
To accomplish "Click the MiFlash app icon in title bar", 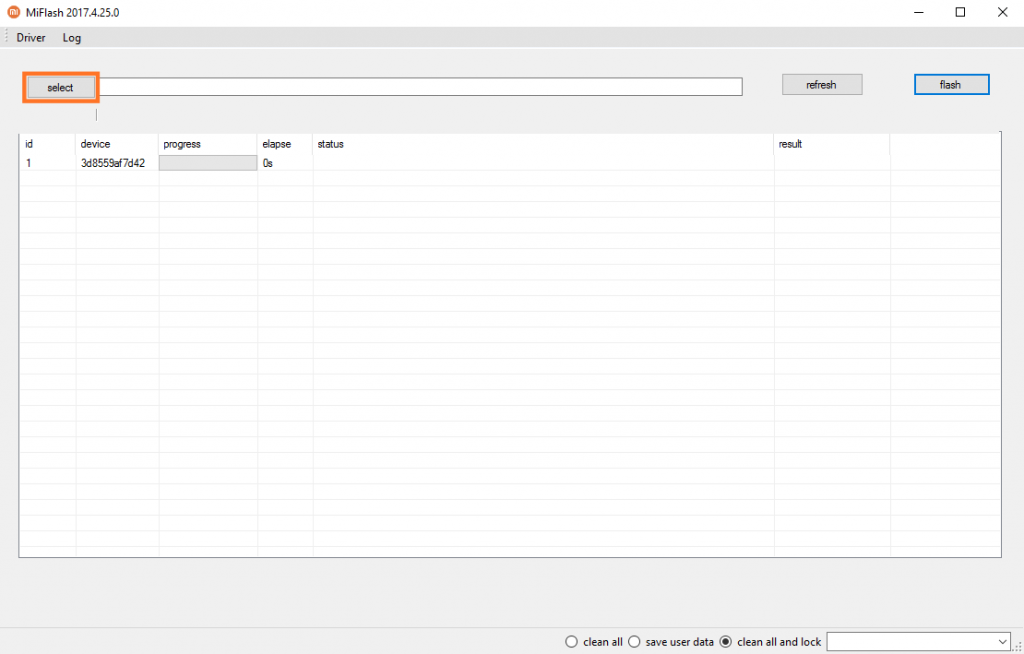I will [13, 12].
